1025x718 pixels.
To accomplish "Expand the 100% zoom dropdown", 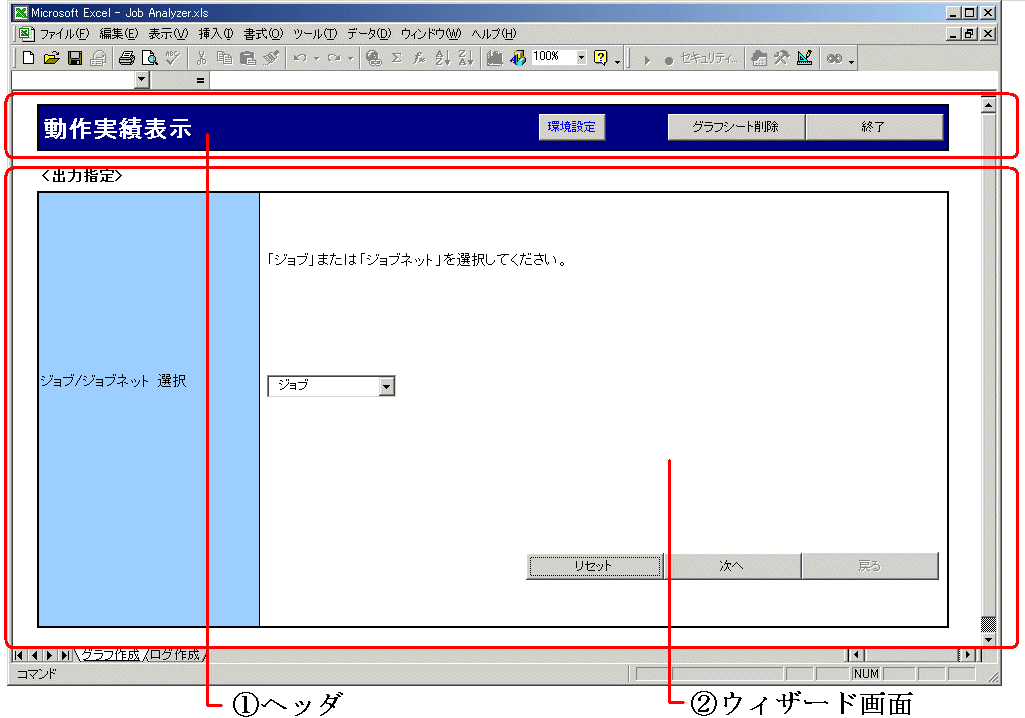I will (582, 58).
